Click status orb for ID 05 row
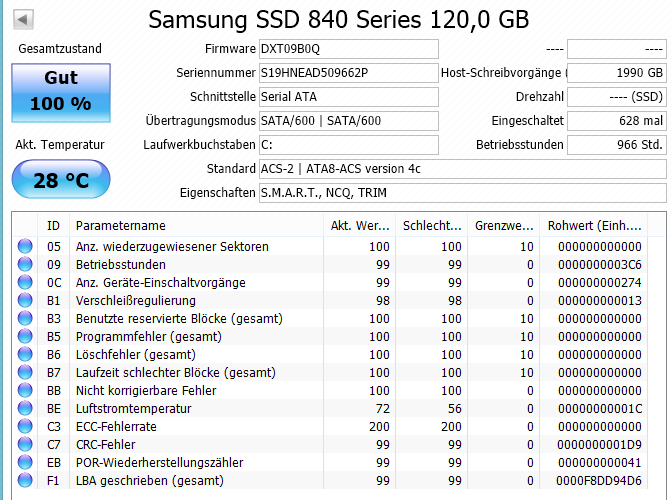Image resolution: width=671 pixels, height=500 pixels. point(25,246)
